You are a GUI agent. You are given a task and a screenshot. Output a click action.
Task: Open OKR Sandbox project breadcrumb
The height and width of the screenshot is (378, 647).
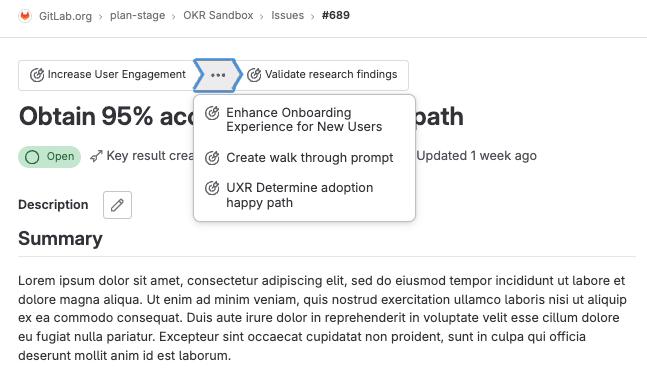click(x=218, y=16)
